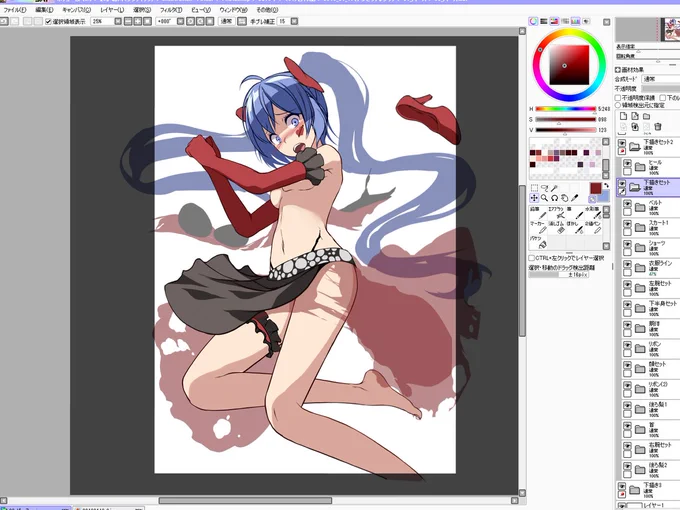
Task: Choose the pencil (鉛筆) brush
Action: pyautogui.click(x=538, y=212)
